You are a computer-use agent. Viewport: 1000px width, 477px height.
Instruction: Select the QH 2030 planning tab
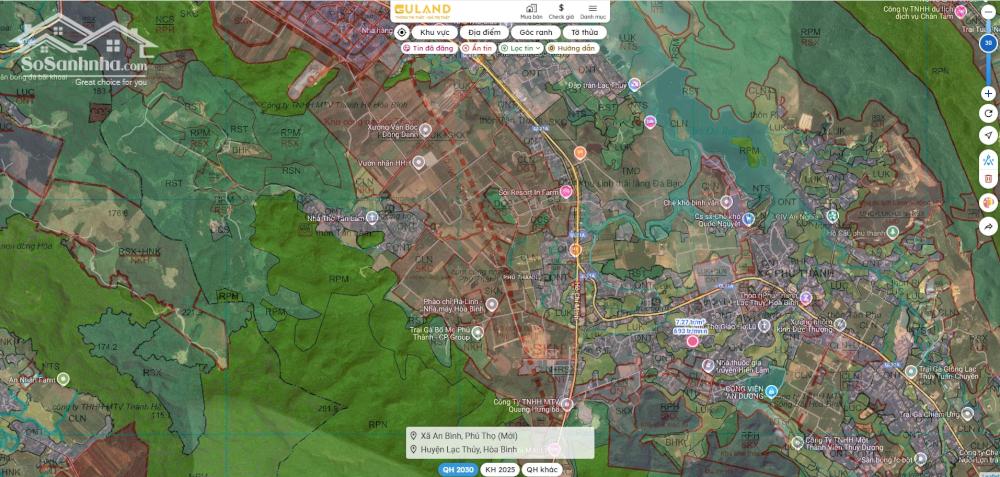(456, 469)
